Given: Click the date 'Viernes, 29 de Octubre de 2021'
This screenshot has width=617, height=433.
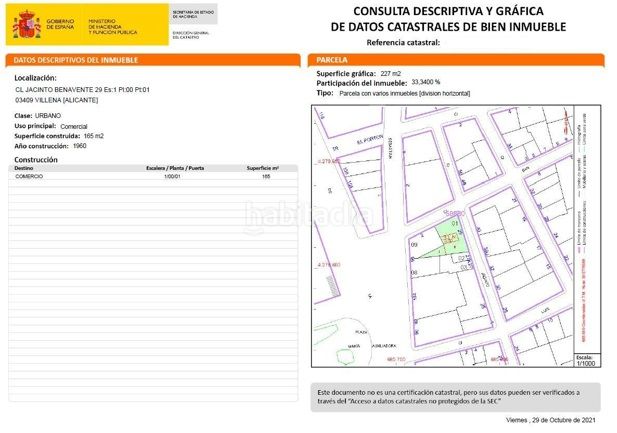Looking at the screenshot, I should tap(550, 420).
